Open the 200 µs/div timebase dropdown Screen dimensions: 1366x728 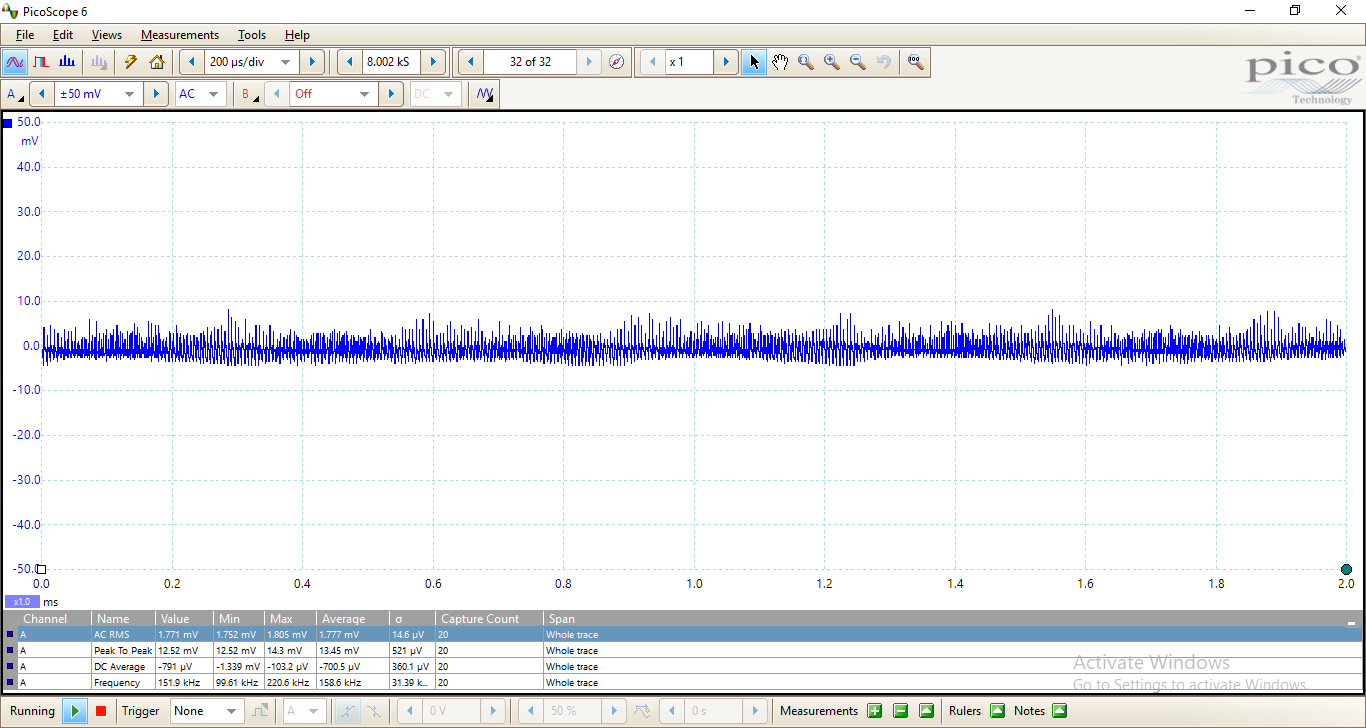click(x=285, y=62)
